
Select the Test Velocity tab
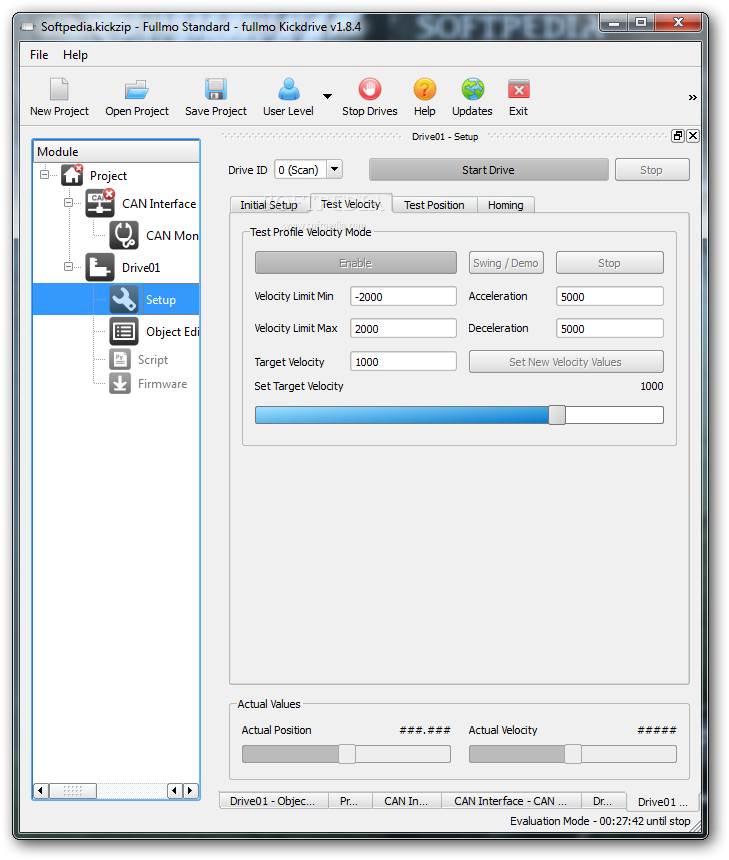[x=351, y=203]
